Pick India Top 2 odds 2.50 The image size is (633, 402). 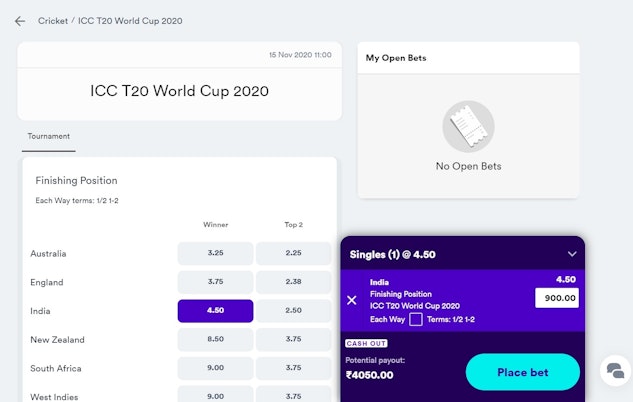coord(294,311)
